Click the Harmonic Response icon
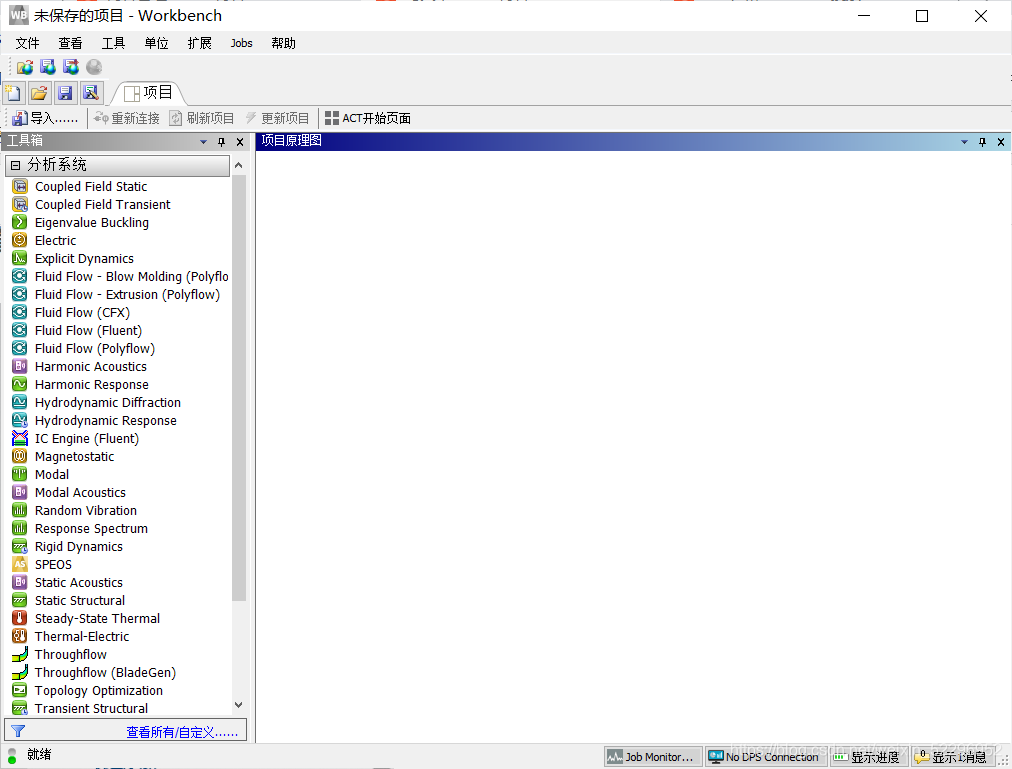 point(20,385)
